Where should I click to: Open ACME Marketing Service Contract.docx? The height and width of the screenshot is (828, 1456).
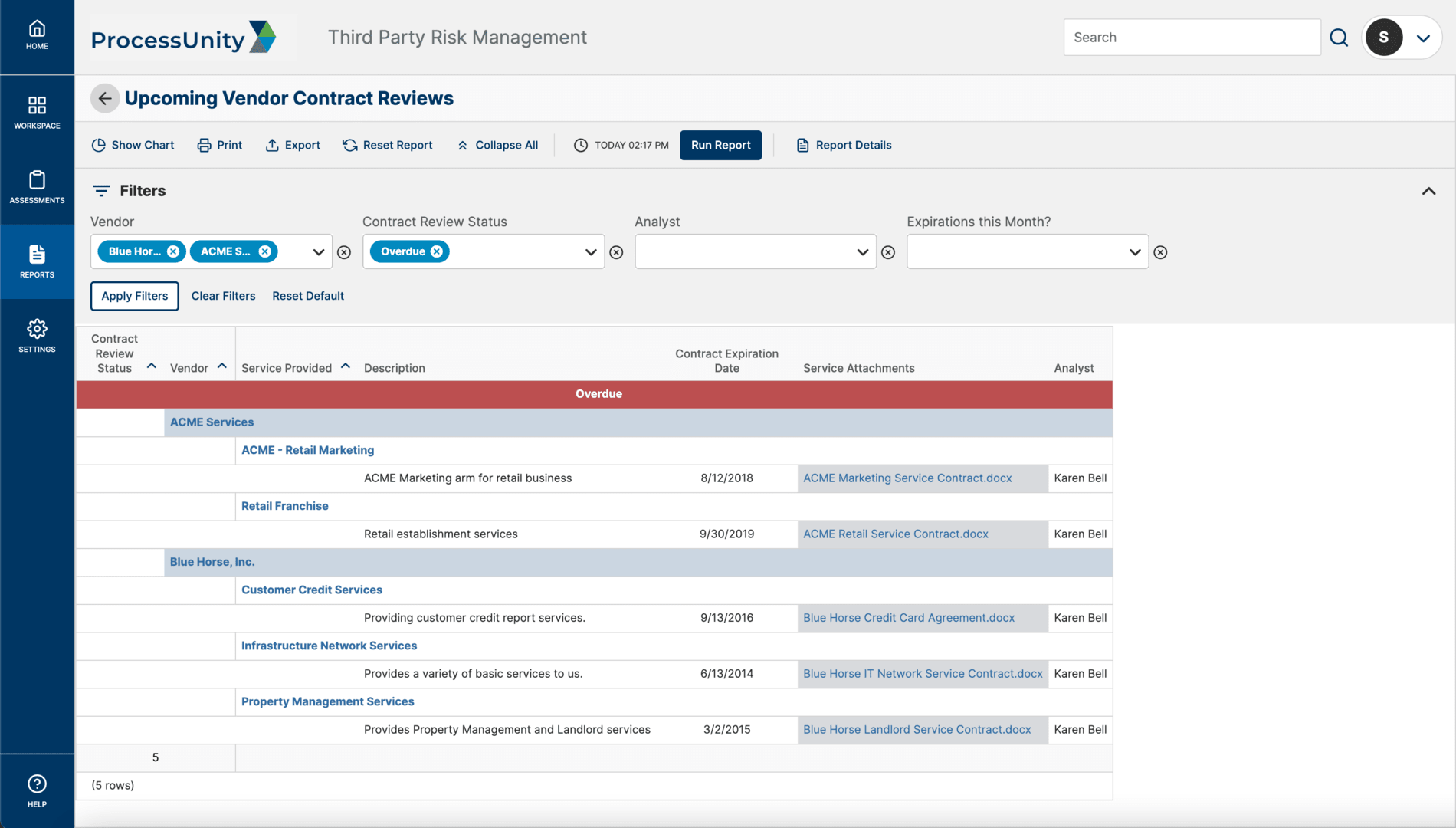(907, 478)
